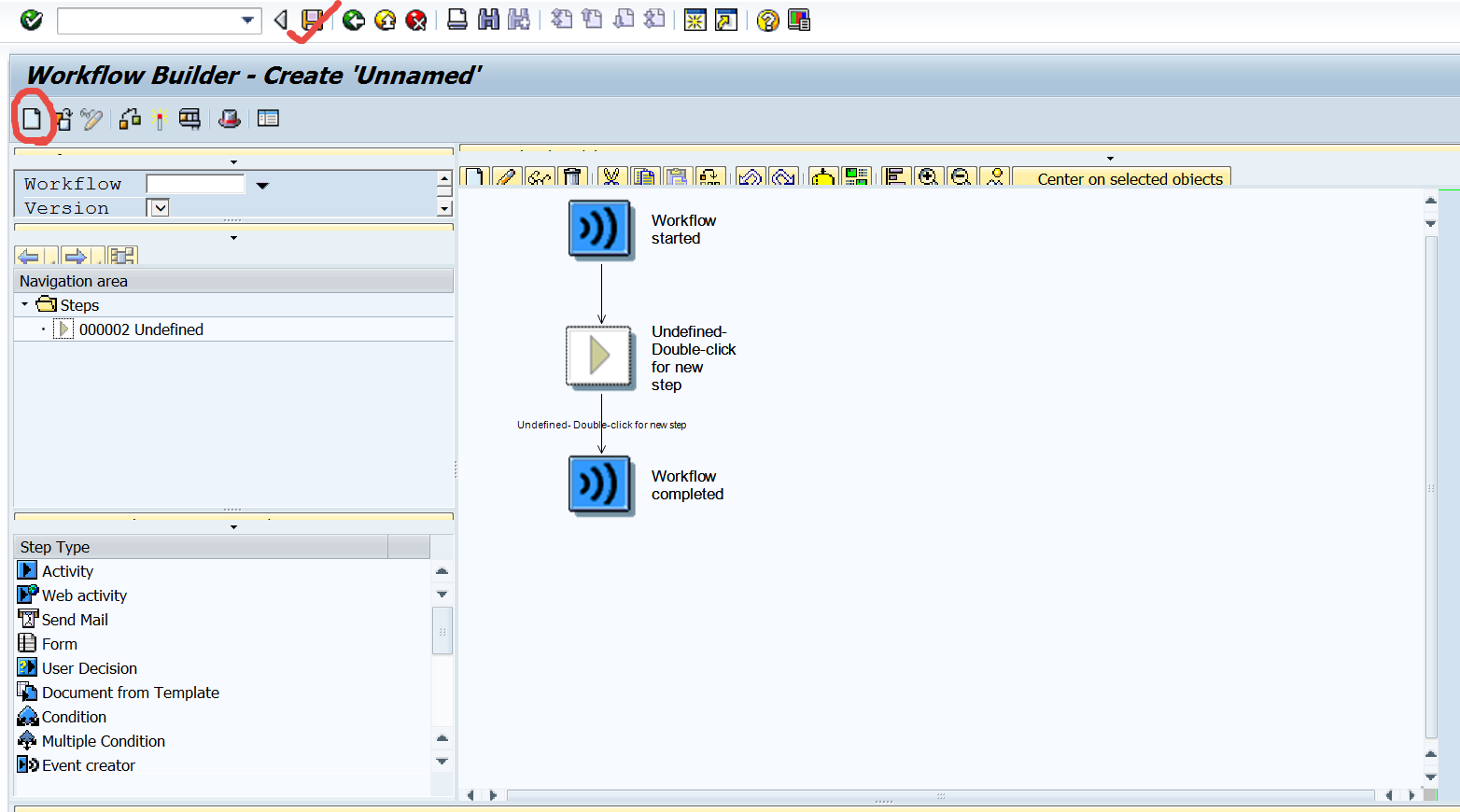This screenshot has width=1460, height=812.
Task: Click the Back navigation arrow
Action: coord(281,20)
